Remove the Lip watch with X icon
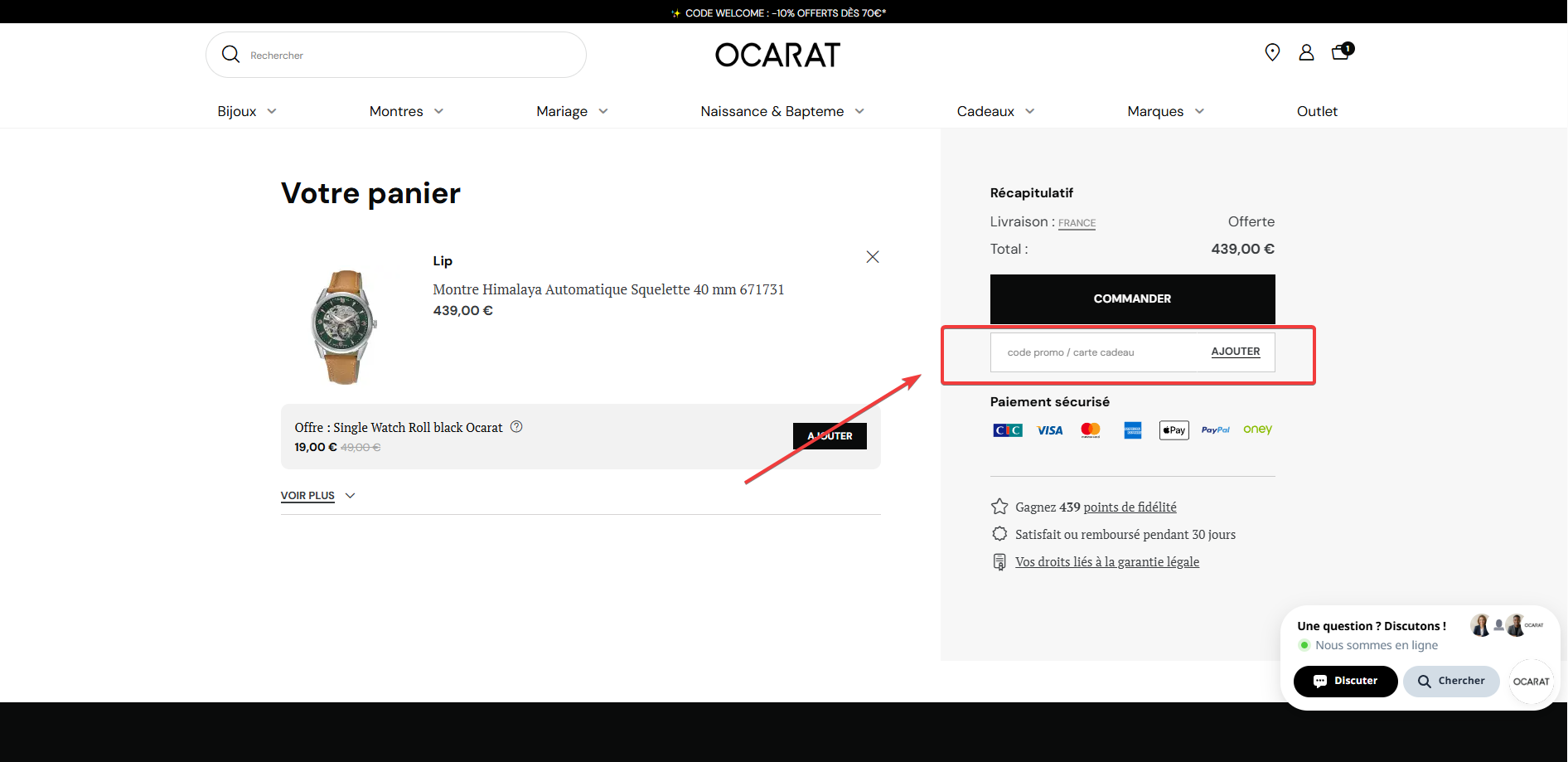Image resolution: width=1568 pixels, height=762 pixels. [873, 257]
